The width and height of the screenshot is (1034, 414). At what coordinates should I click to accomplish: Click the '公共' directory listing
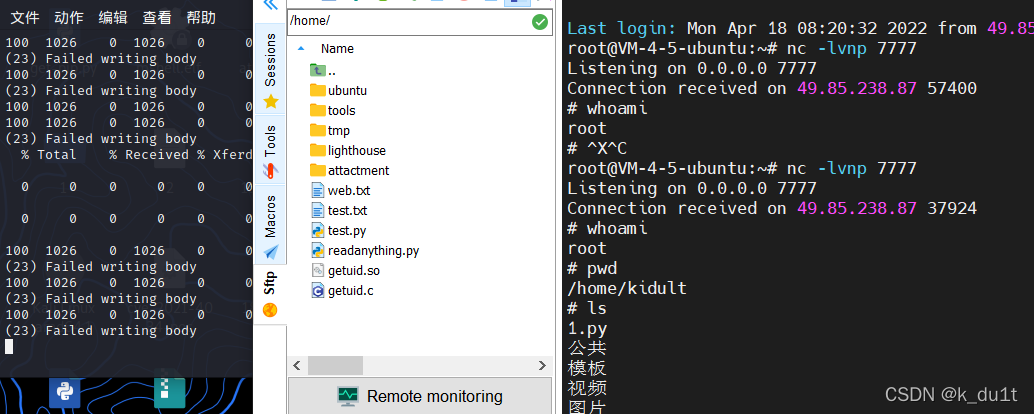click(x=587, y=348)
